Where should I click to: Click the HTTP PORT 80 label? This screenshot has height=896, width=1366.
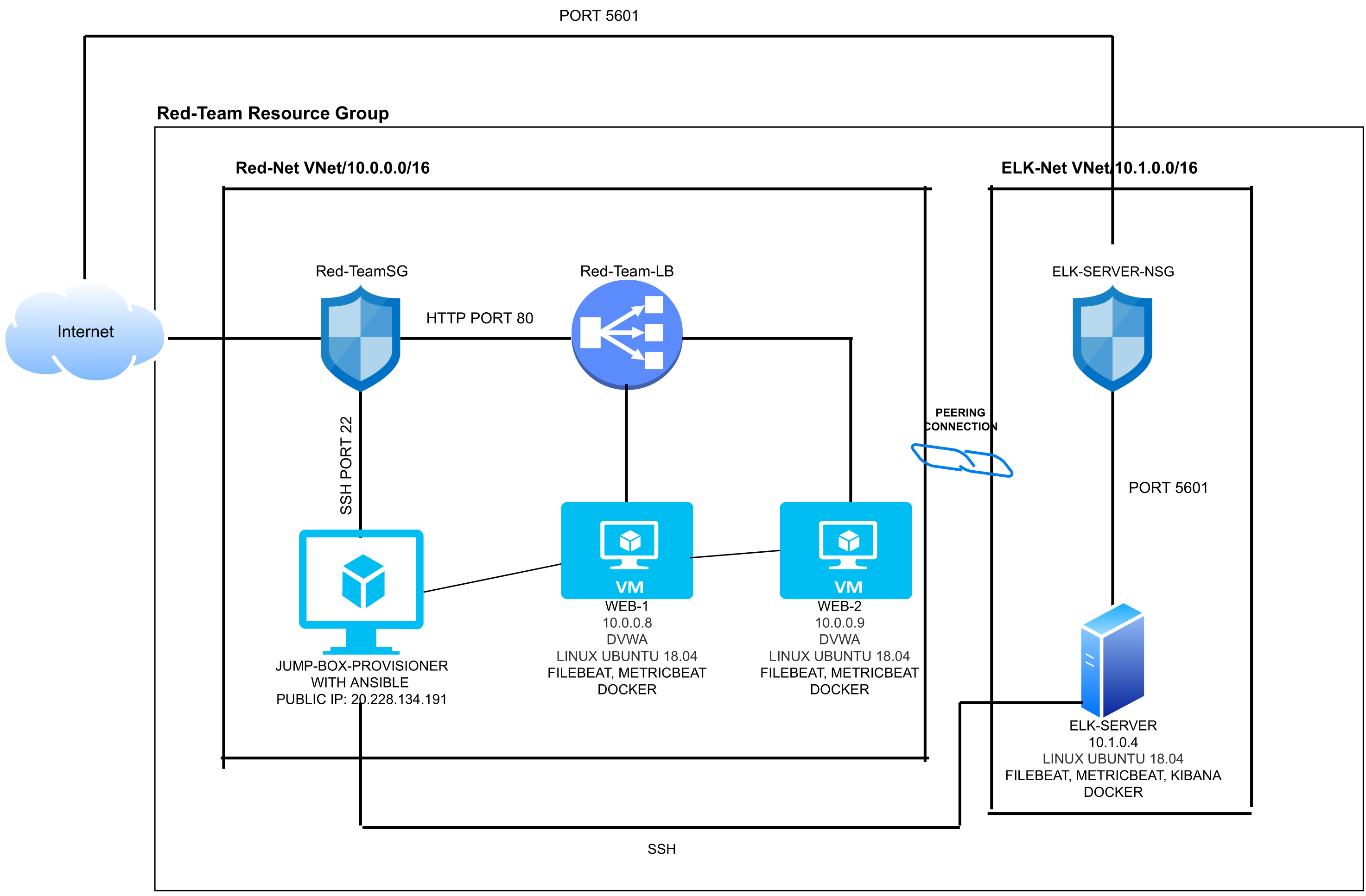479,318
